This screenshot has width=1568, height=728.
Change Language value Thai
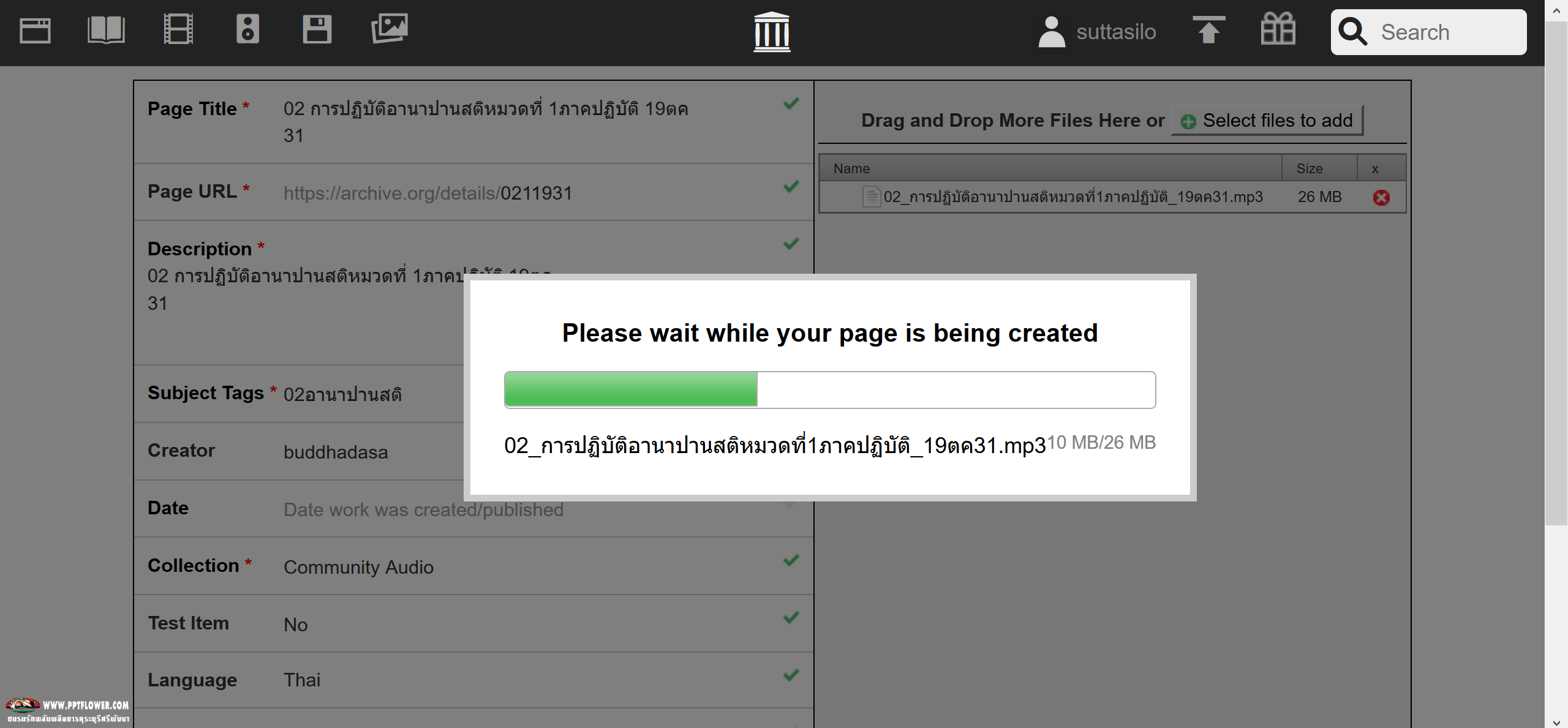[x=301, y=680]
